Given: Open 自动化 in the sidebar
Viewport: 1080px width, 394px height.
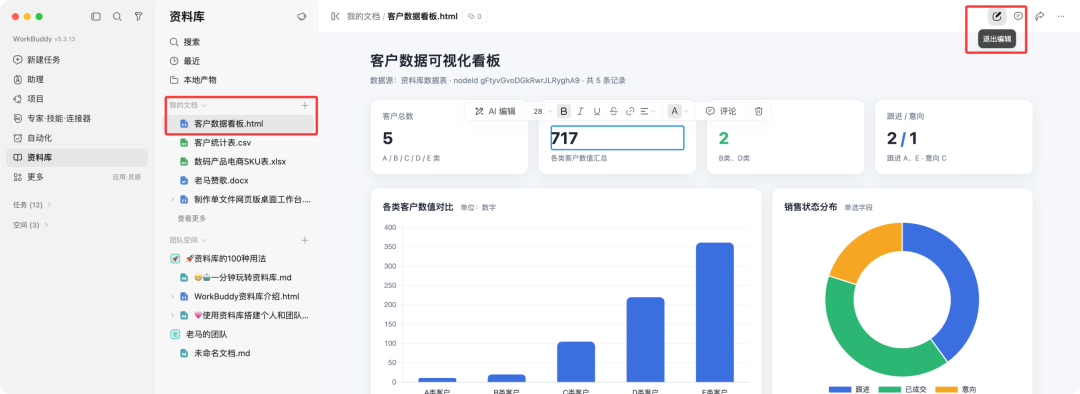Looking at the screenshot, I should pyautogui.click(x=76, y=138).
